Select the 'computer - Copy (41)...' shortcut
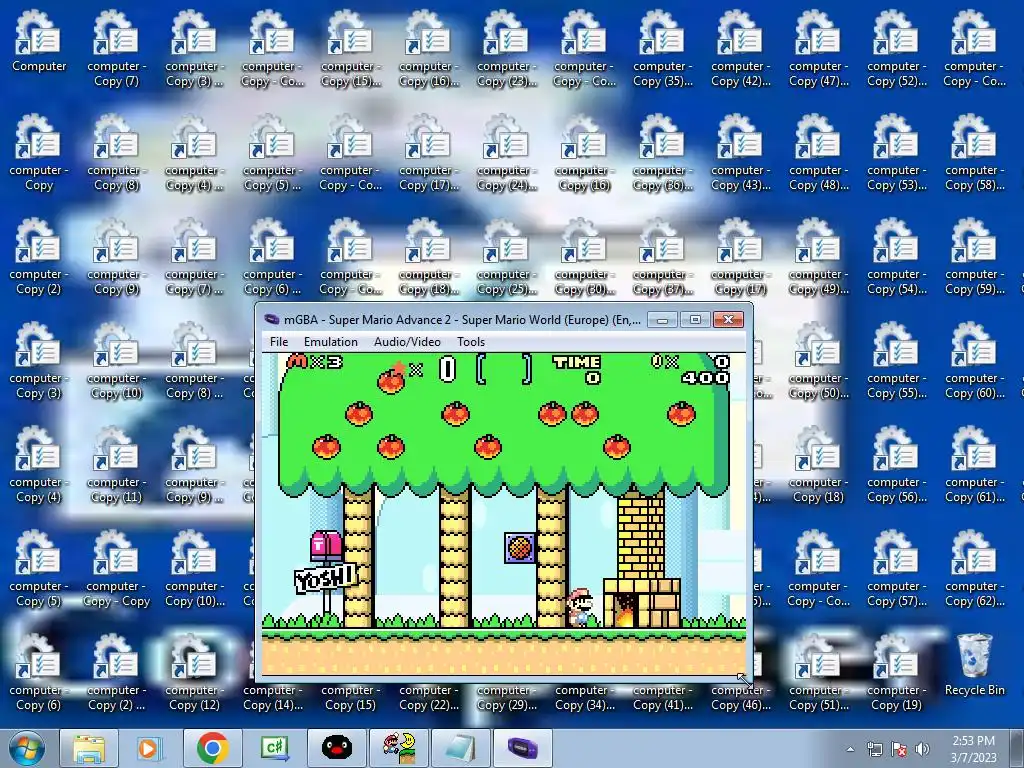The width and height of the screenshot is (1024, 768). click(x=662, y=696)
